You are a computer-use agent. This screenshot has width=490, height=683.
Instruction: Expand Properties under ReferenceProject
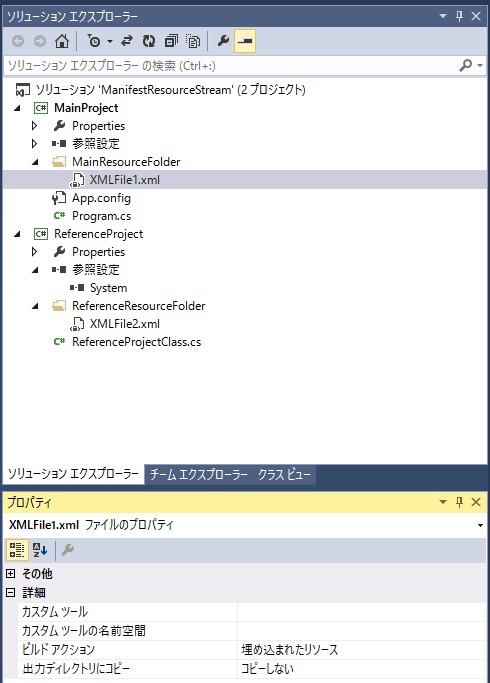[34, 252]
